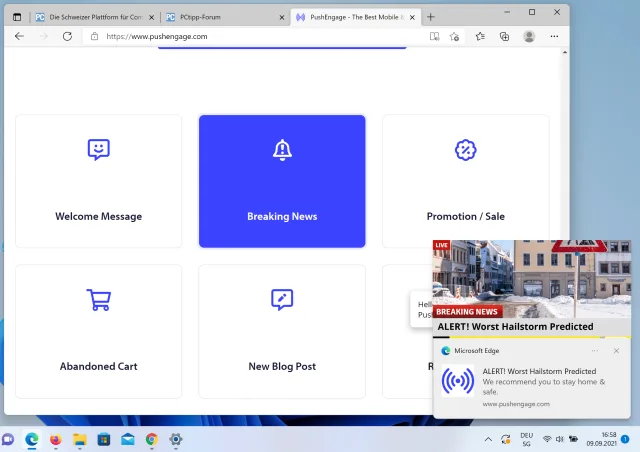The image size is (640, 452).
Task: Expand the notification options ellipsis menu
Action: [595, 351]
